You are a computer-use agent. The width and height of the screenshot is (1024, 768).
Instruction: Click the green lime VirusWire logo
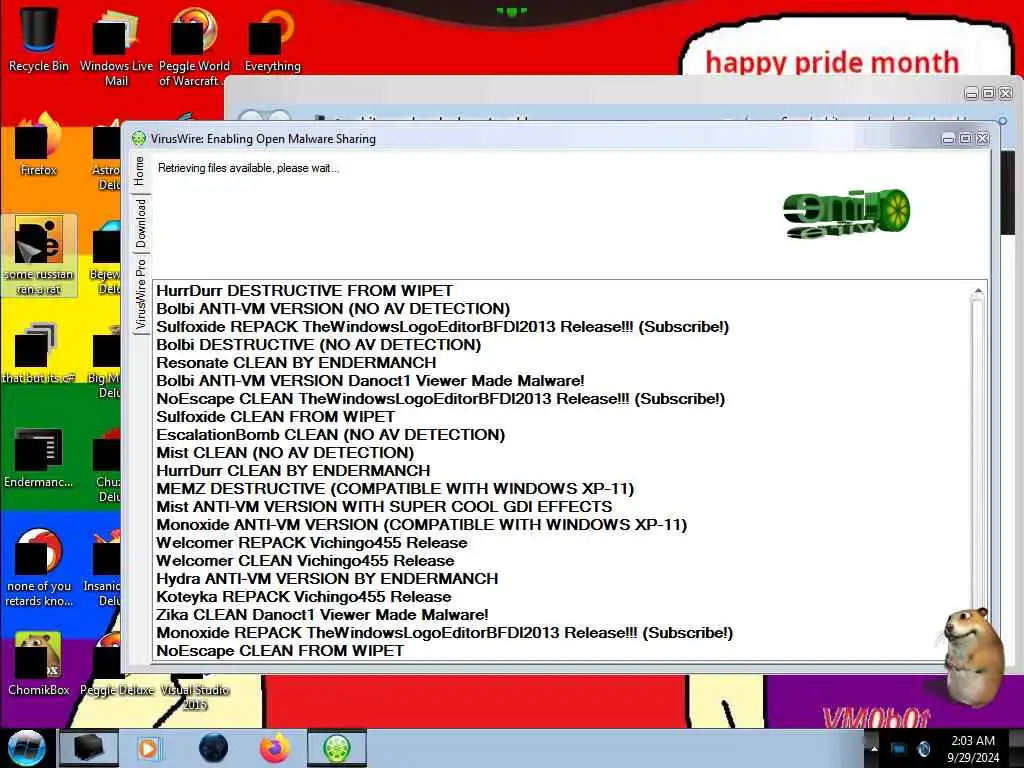[846, 214]
